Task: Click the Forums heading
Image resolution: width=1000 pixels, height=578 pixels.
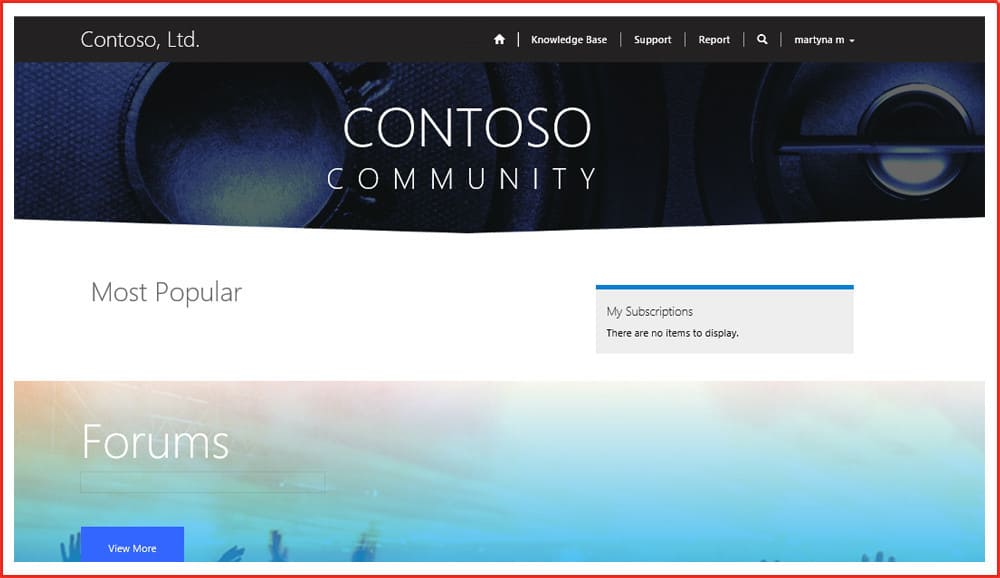Action: 155,442
